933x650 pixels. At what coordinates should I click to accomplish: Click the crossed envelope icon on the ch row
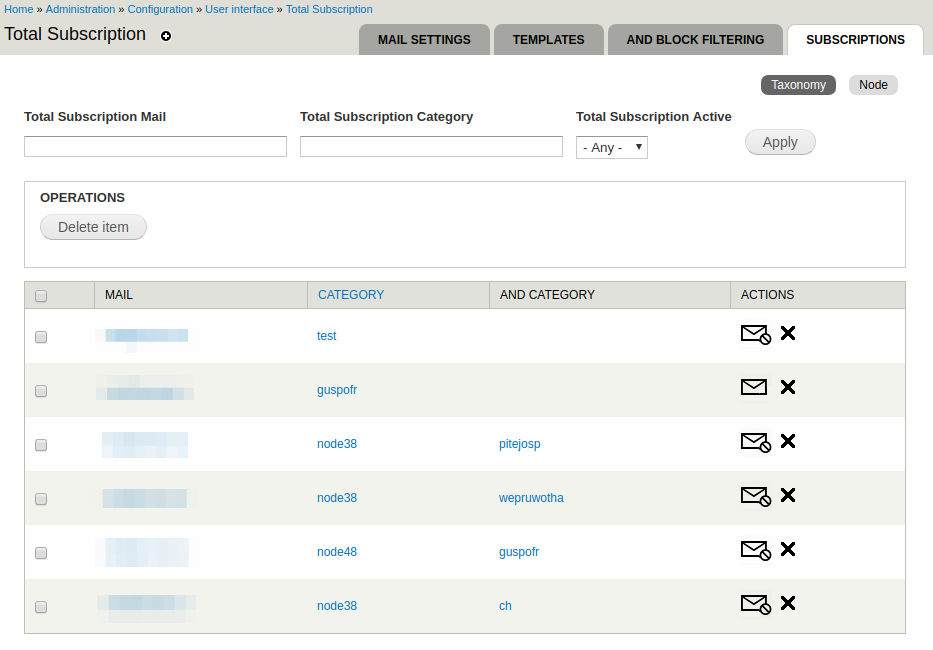[x=756, y=604]
